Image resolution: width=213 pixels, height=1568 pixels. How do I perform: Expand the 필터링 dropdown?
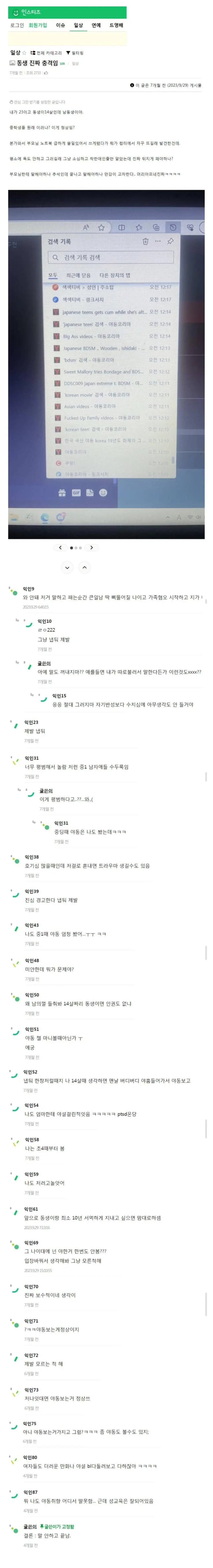(75, 53)
